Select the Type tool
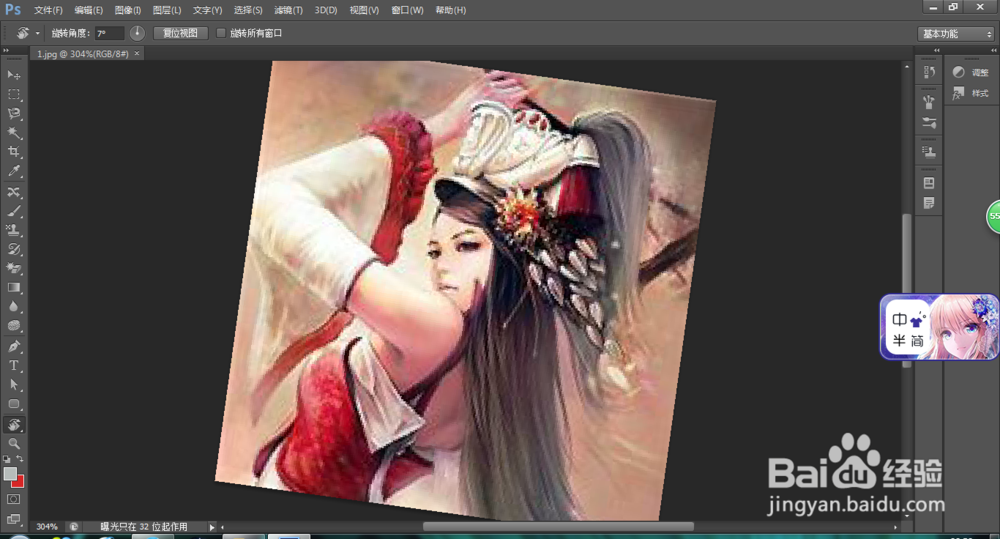1000x539 pixels. coord(13,365)
